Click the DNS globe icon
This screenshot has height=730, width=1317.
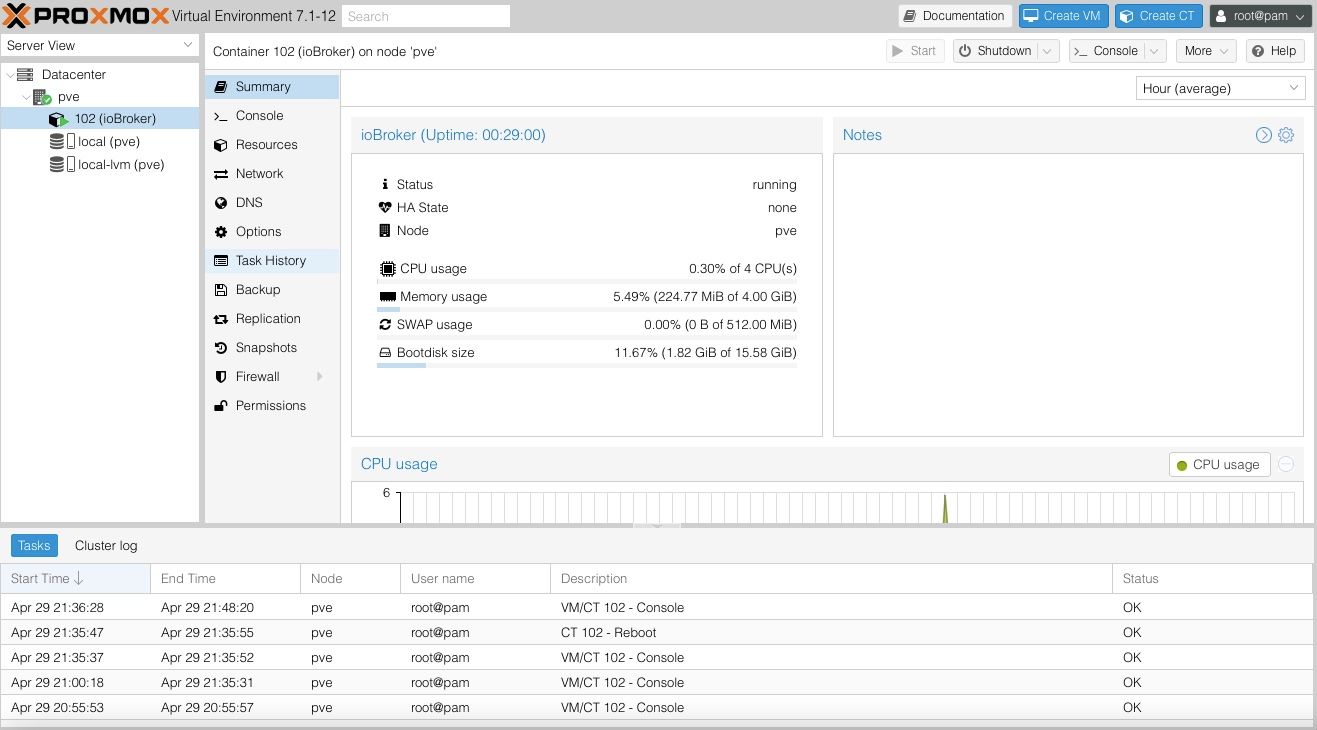click(x=221, y=203)
